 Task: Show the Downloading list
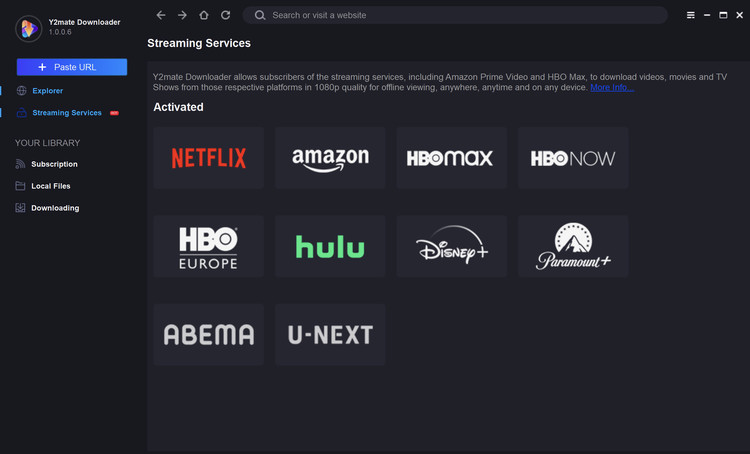point(55,208)
